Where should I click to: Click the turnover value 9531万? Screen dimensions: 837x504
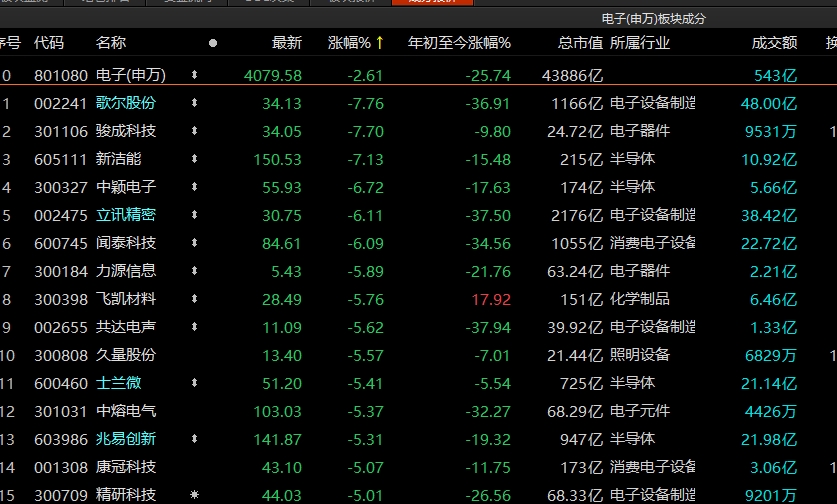(x=771, y=132)
